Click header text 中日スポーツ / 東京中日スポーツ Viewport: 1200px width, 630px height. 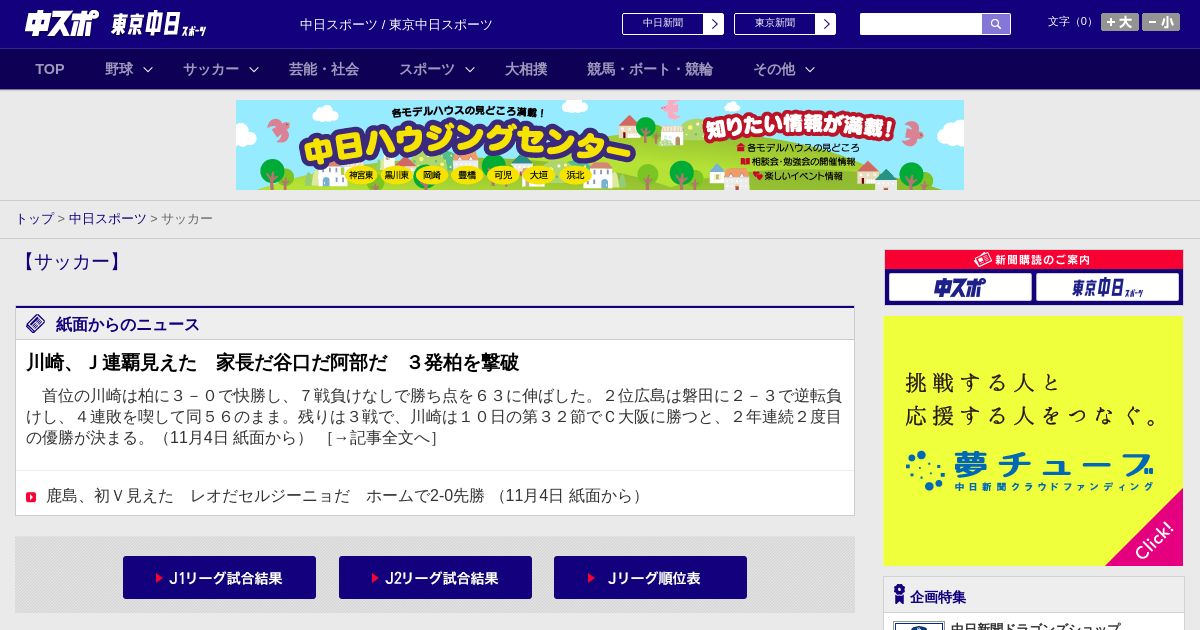[396, 24]
